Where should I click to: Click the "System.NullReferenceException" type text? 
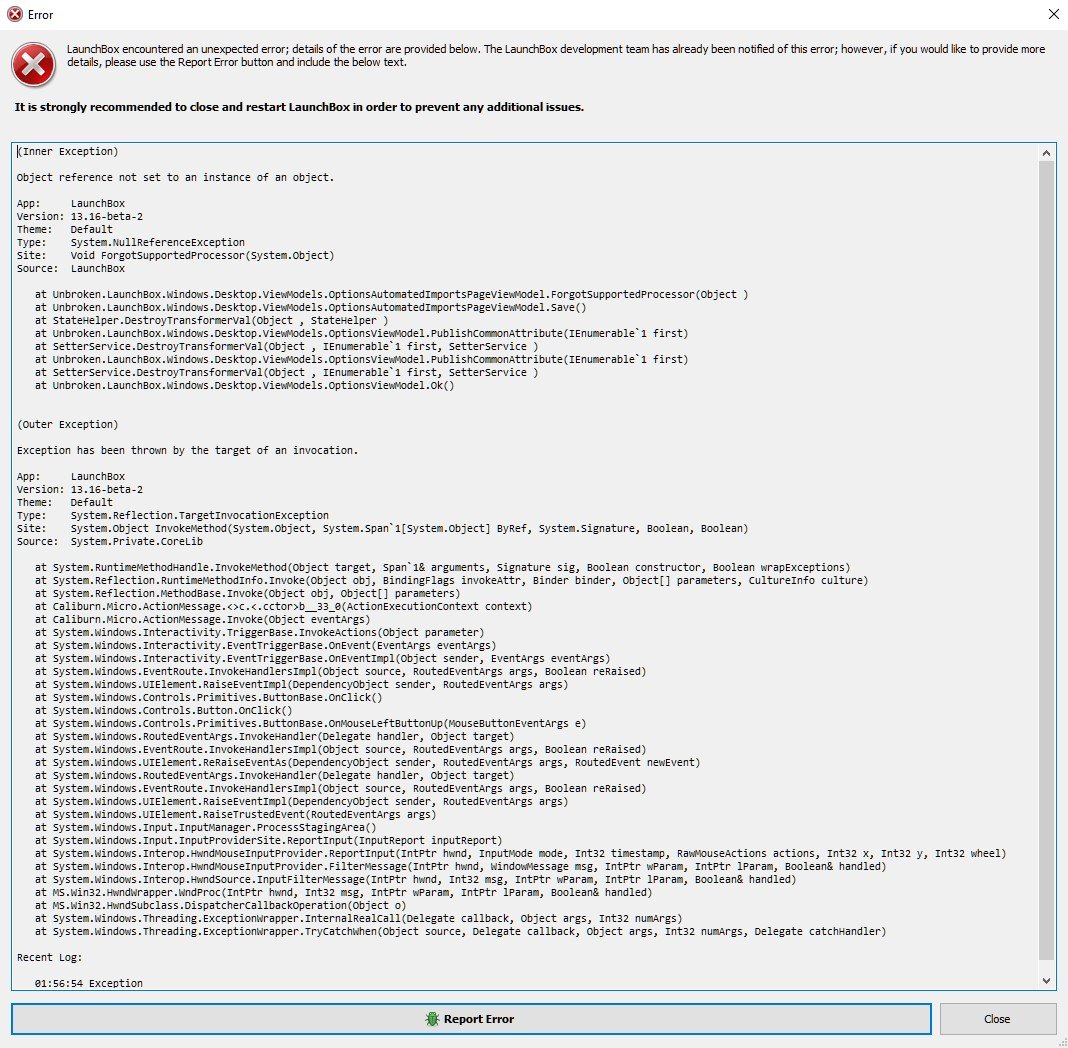tap(157, 242)
